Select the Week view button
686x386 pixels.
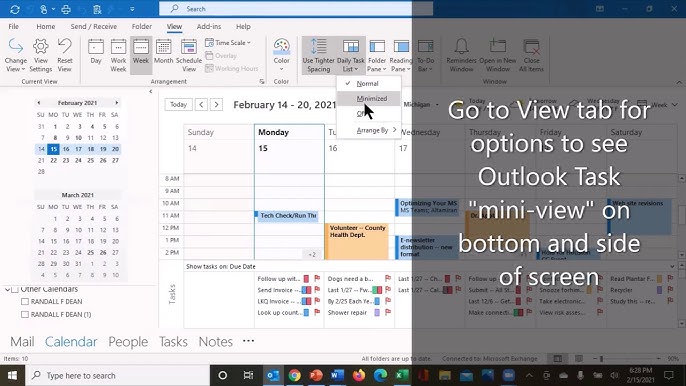coord(141,55)
